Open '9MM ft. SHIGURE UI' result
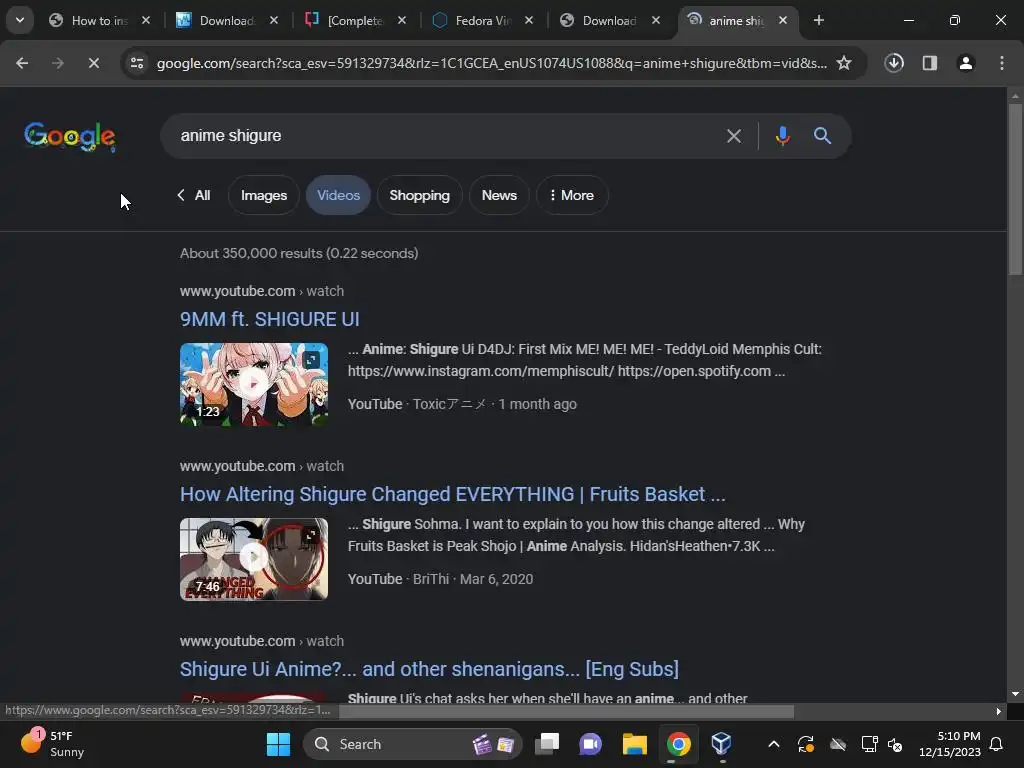Screen dimensions: 1024x768 point(270,319)
